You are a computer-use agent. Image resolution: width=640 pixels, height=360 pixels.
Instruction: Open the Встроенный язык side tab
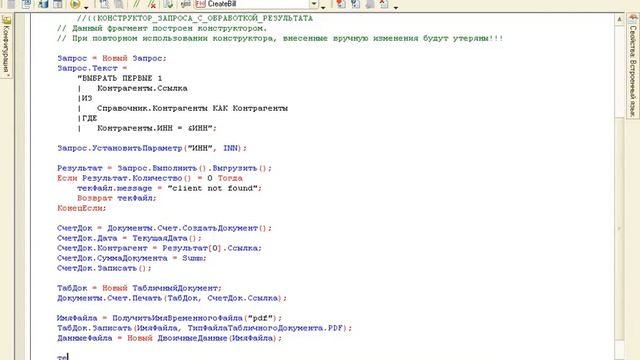click(633, 88)
